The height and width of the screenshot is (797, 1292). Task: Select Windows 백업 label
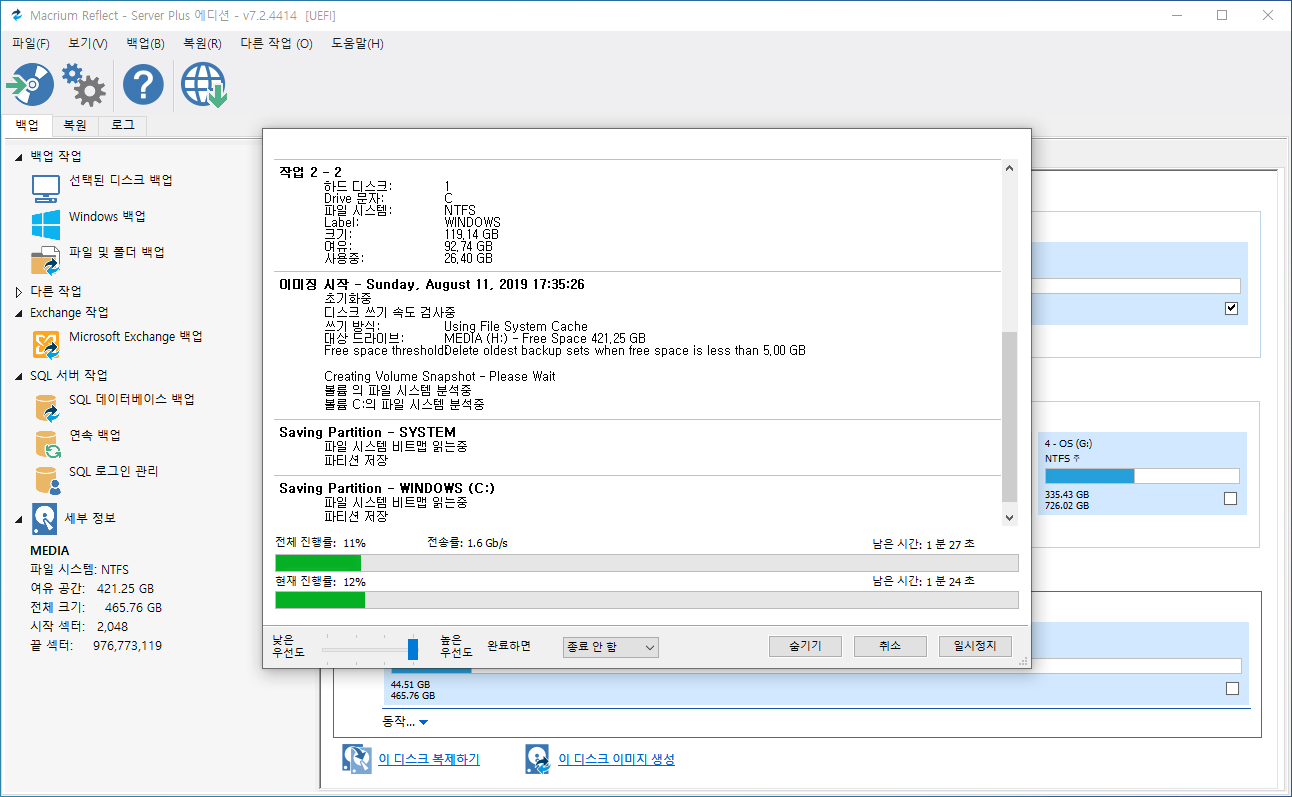(x=107, y=217)
